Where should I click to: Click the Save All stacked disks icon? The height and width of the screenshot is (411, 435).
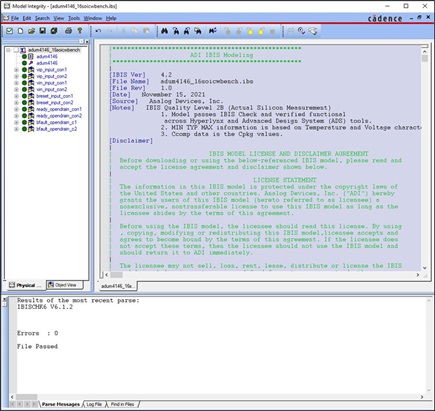(54, 31)
